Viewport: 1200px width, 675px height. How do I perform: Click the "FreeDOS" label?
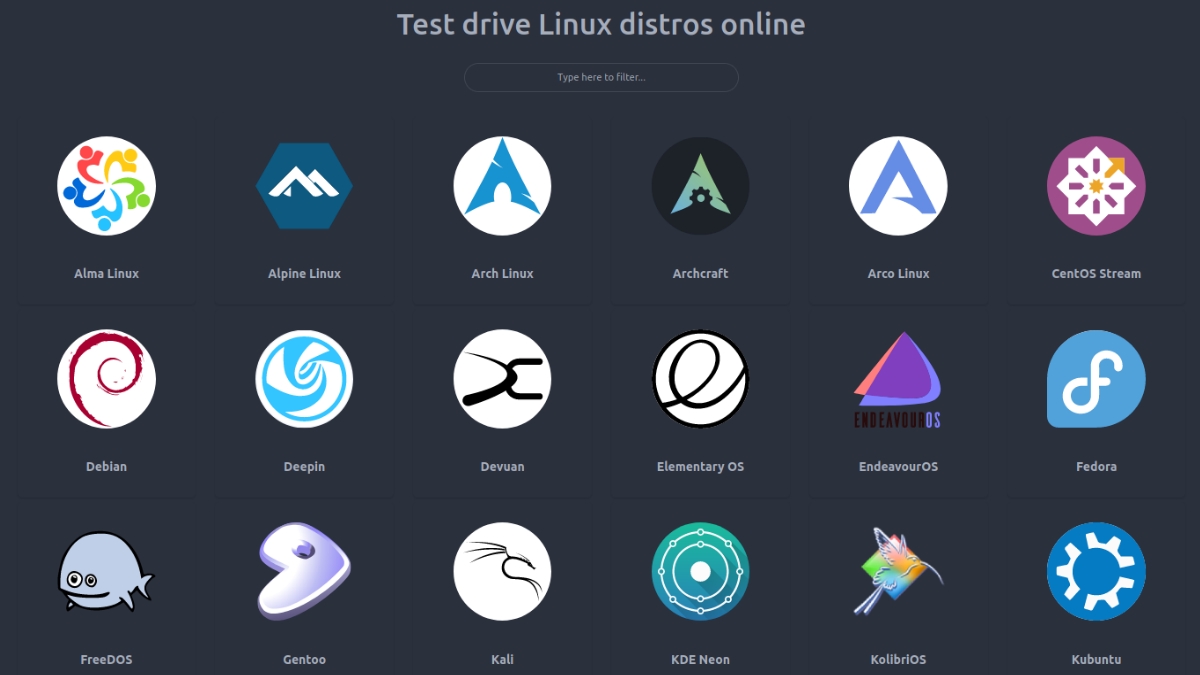coord(106,659)
